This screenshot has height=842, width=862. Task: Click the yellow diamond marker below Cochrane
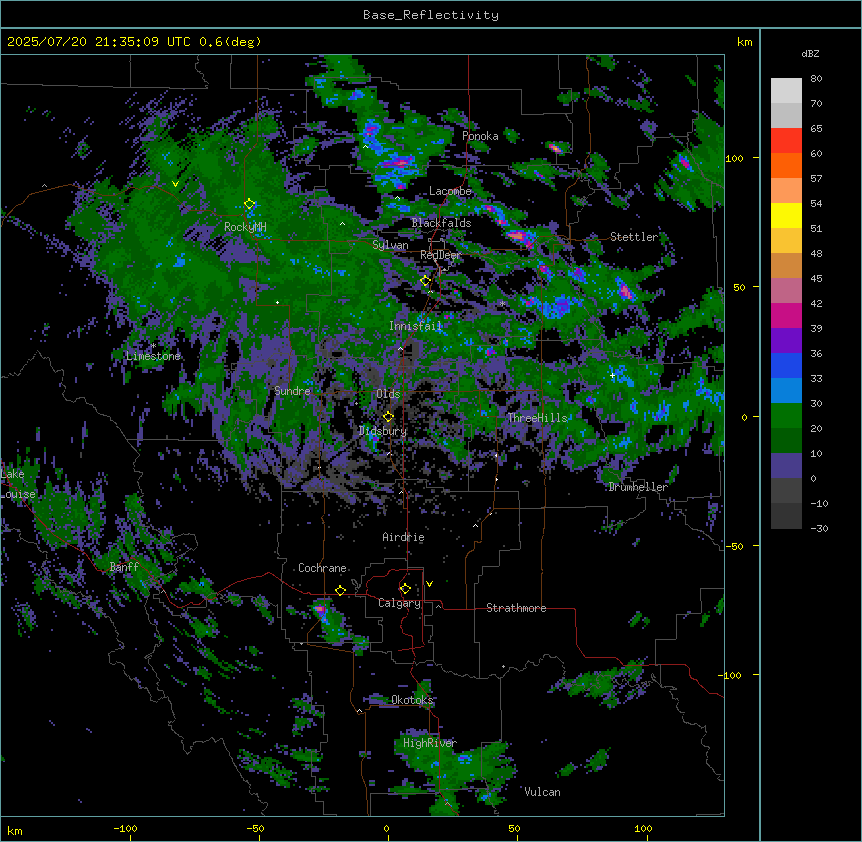(340, 590)
